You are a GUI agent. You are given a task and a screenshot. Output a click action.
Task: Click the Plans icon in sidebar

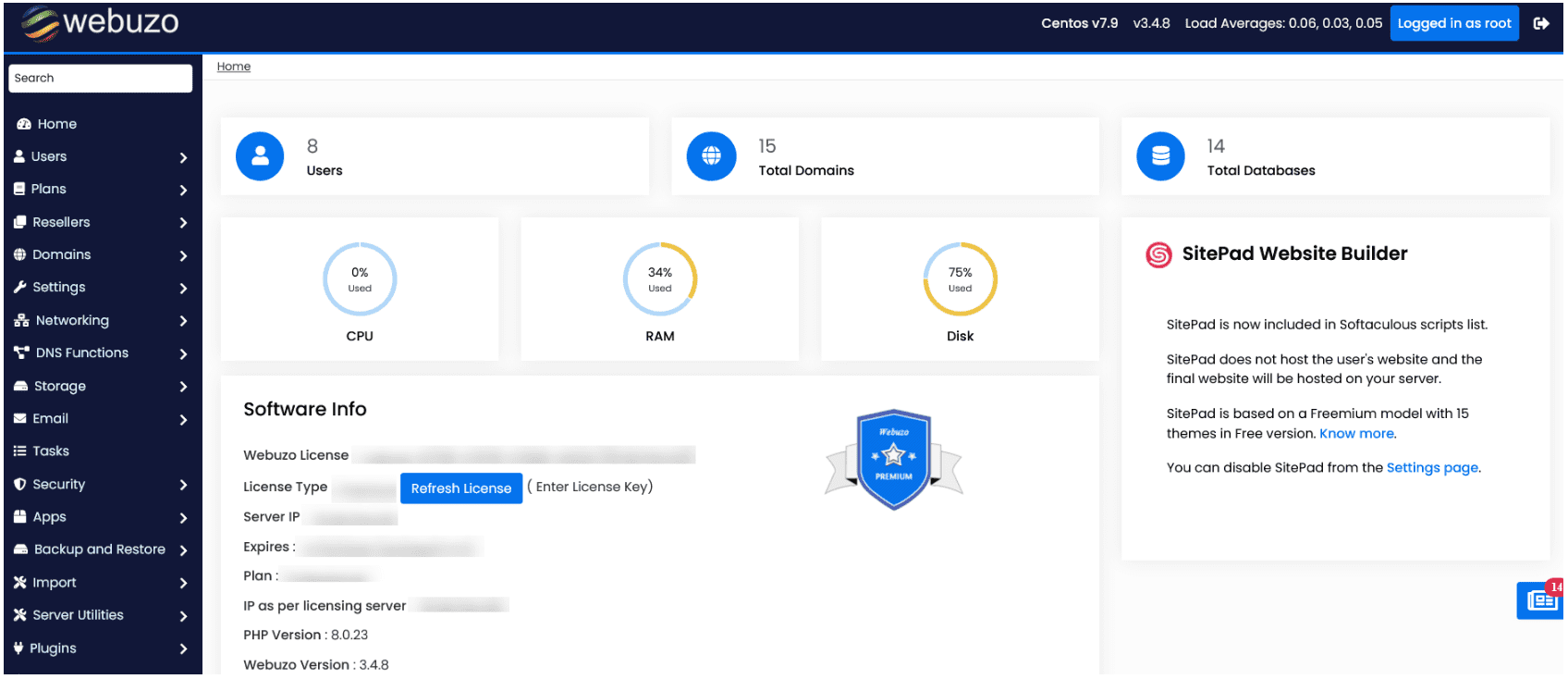[x=19, y=189]
